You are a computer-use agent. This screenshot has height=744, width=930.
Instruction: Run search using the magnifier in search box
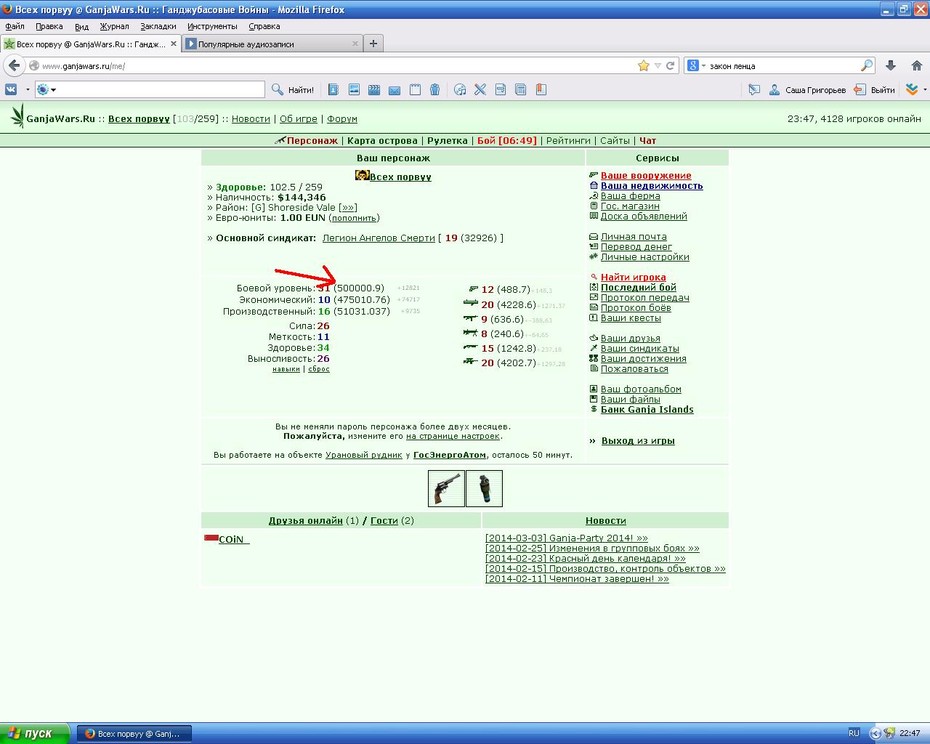[867, 66]
